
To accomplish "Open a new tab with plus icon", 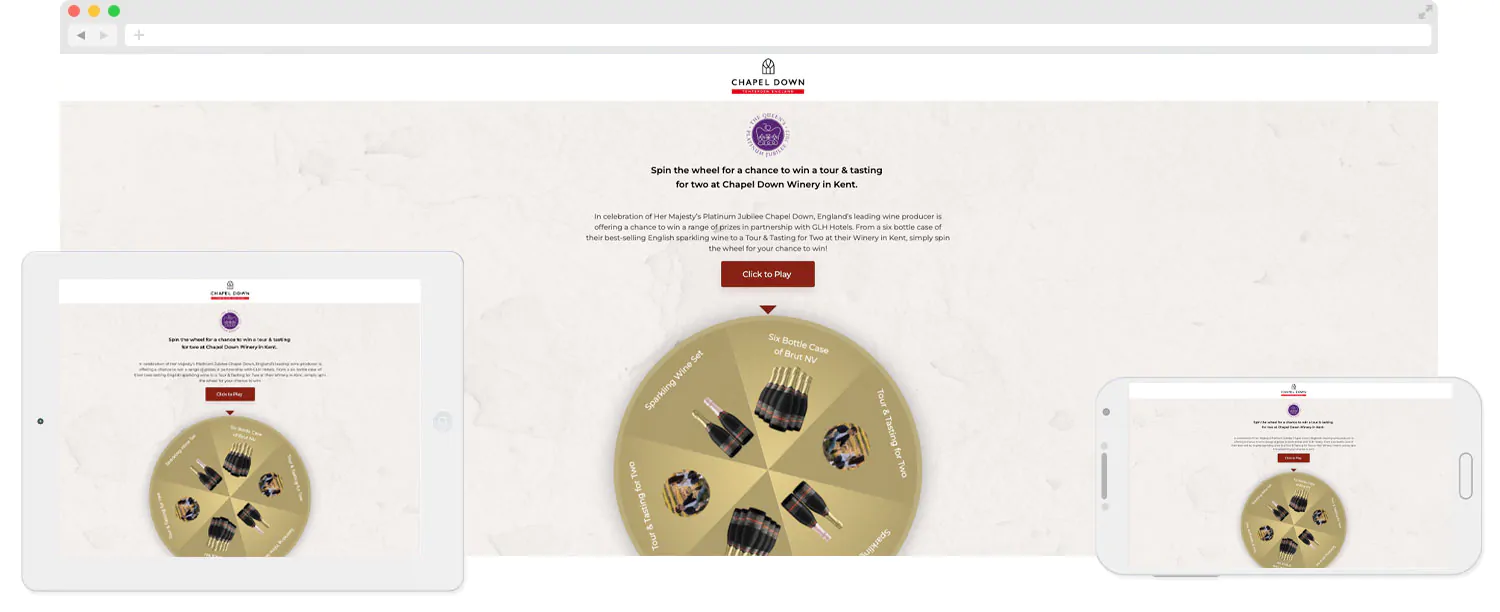I will [139, 35].
